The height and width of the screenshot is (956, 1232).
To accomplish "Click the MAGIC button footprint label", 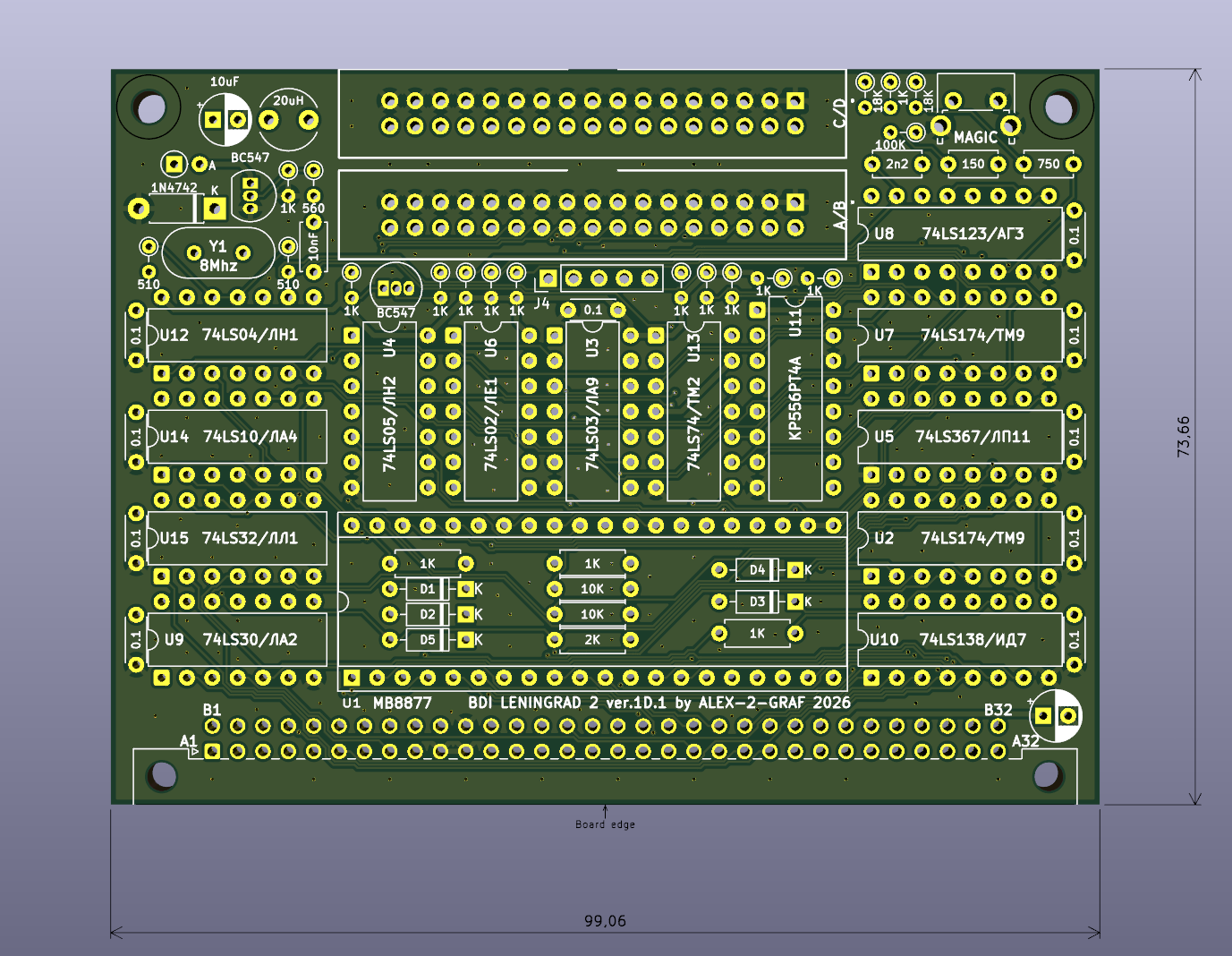I will tap(974, 137).
